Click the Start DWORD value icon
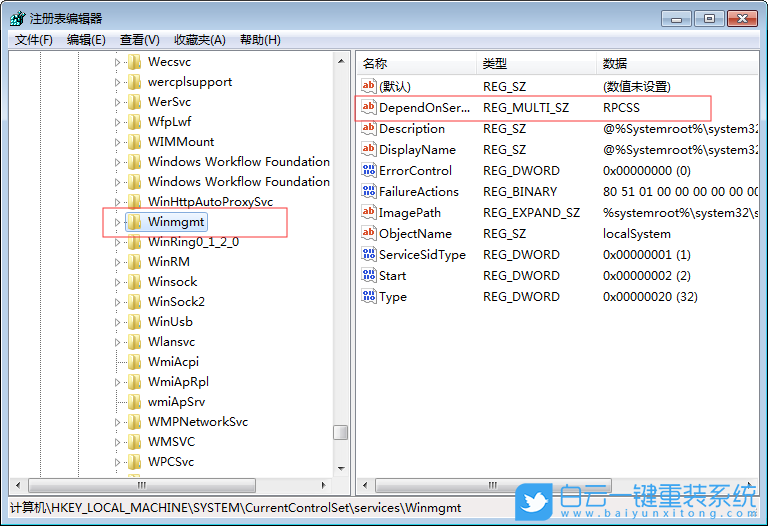The width and height of the screenshot is (768, 526). [368, 275]
